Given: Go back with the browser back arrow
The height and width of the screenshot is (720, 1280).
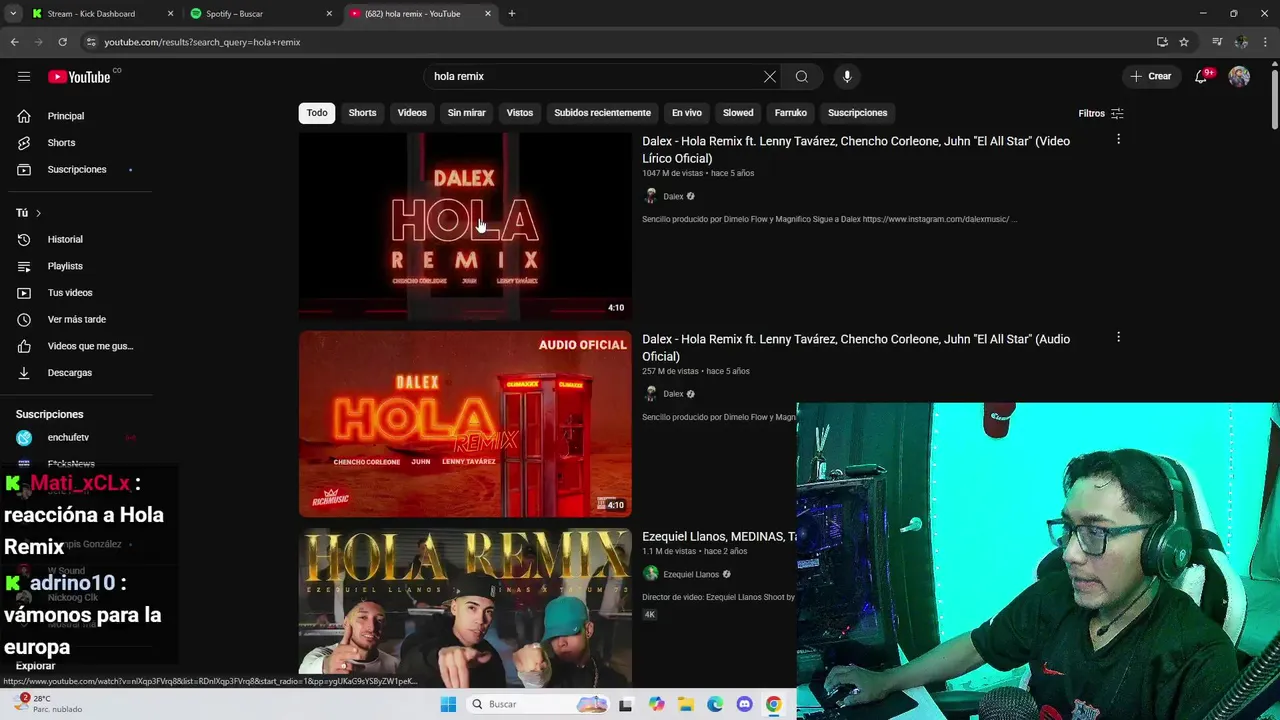Looking at the screenshot, I should pos(14,42).
